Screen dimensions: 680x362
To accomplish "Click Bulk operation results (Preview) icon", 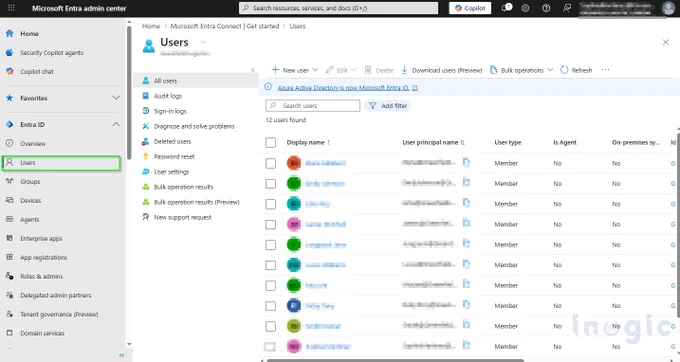I will tap(146, 202).
